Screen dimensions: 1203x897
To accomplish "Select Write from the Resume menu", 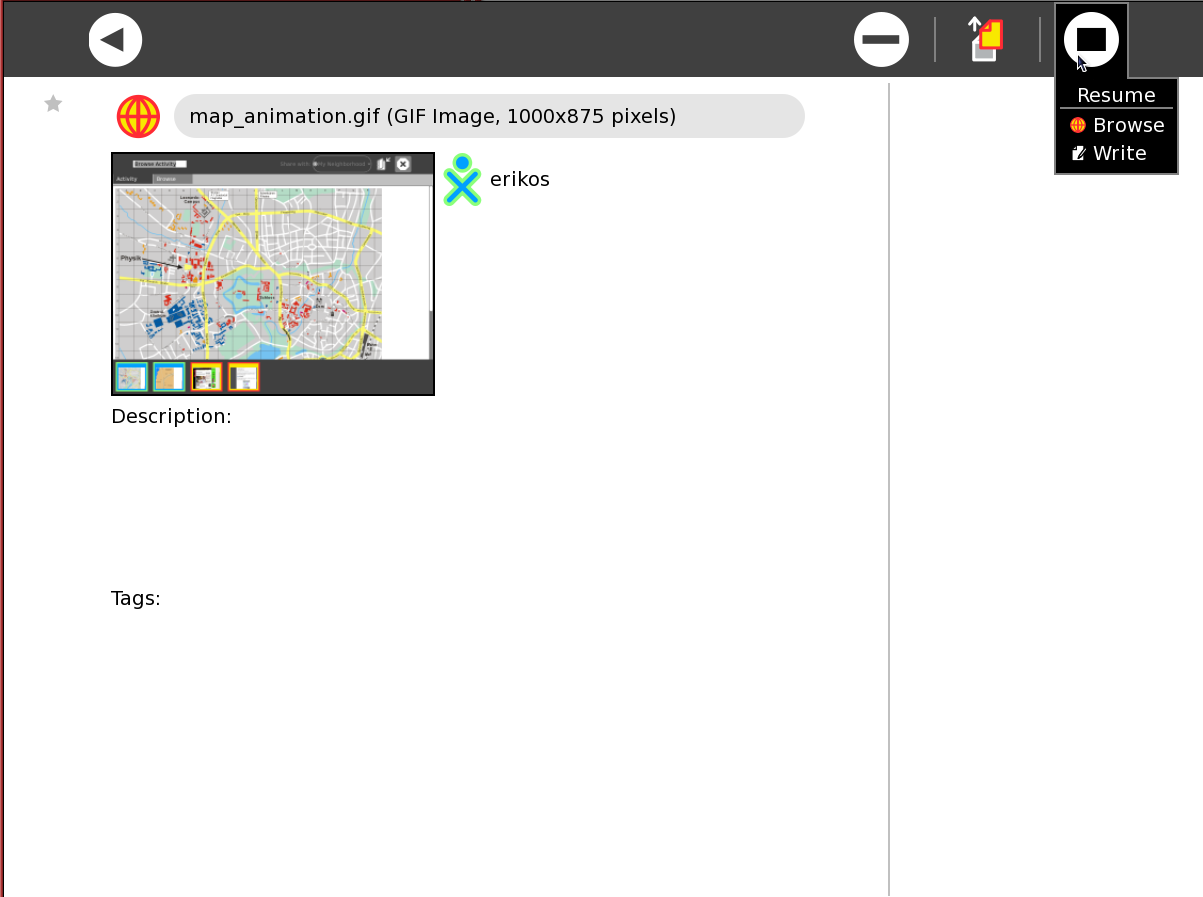I will [x=1119, y=154].
